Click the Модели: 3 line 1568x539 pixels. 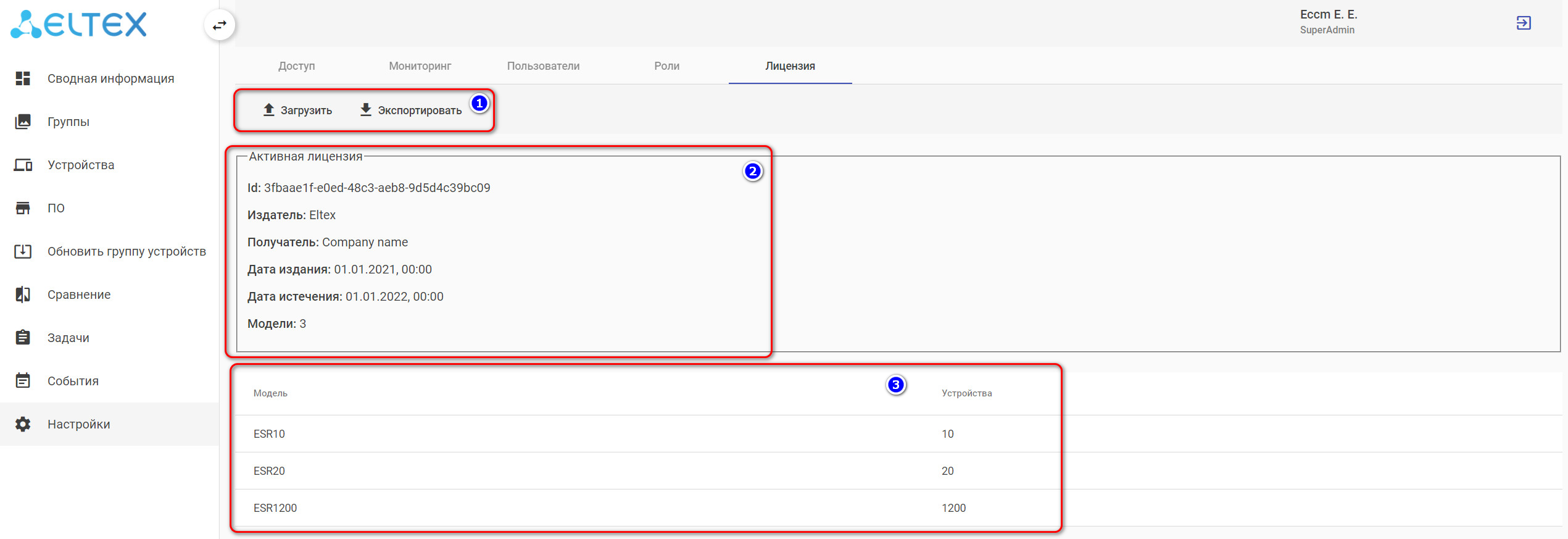click(x=276, y=324)
